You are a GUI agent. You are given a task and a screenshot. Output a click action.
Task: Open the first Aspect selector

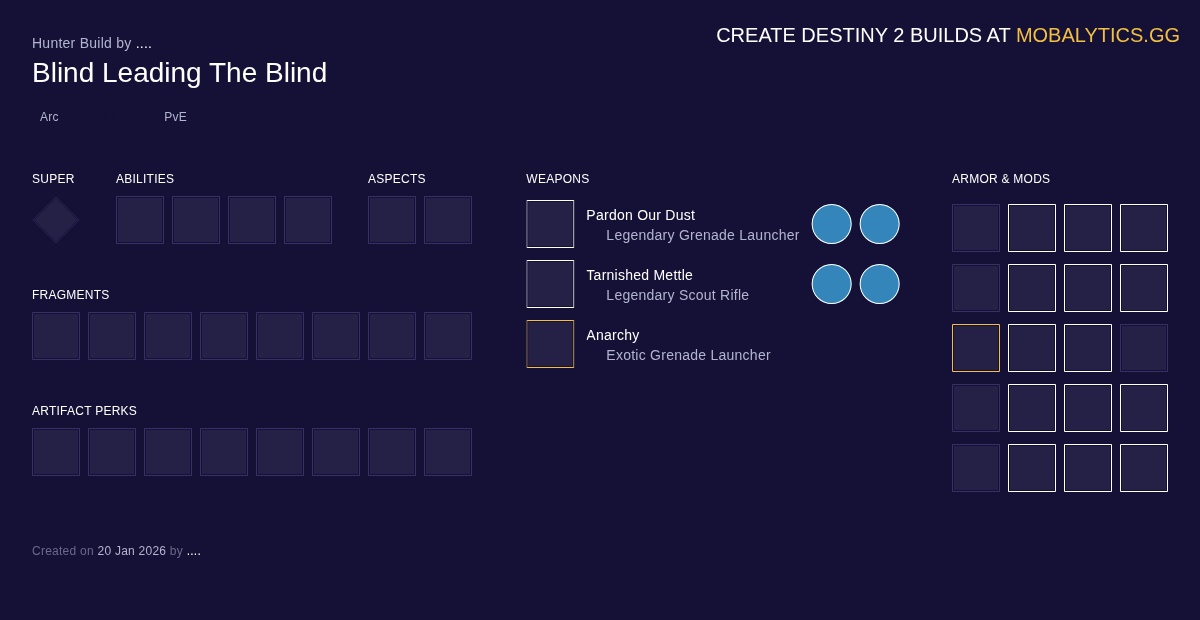tap(392, 220)
